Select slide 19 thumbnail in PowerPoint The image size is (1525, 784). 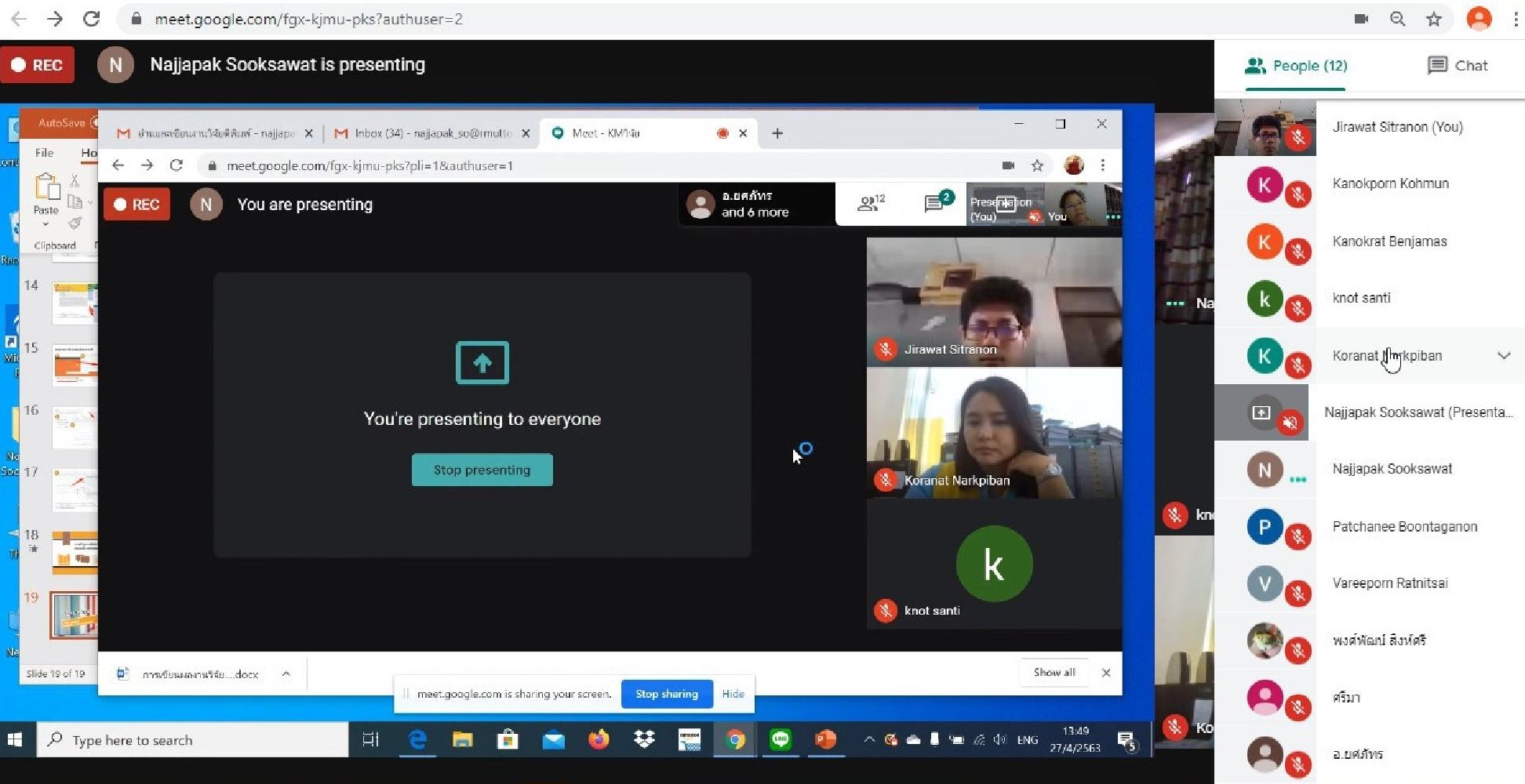[74, 615]
